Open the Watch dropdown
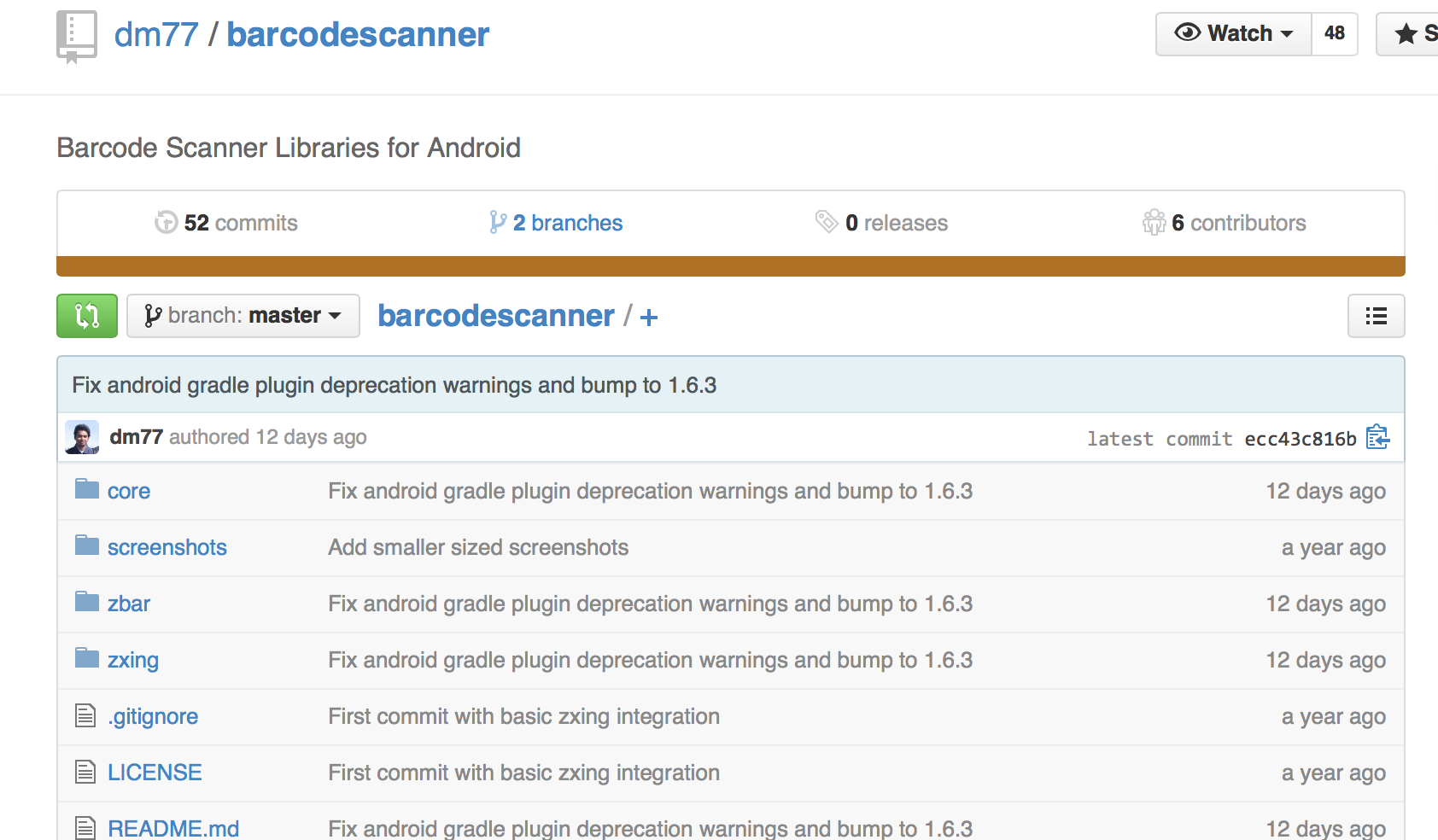 pos(1233,34)
